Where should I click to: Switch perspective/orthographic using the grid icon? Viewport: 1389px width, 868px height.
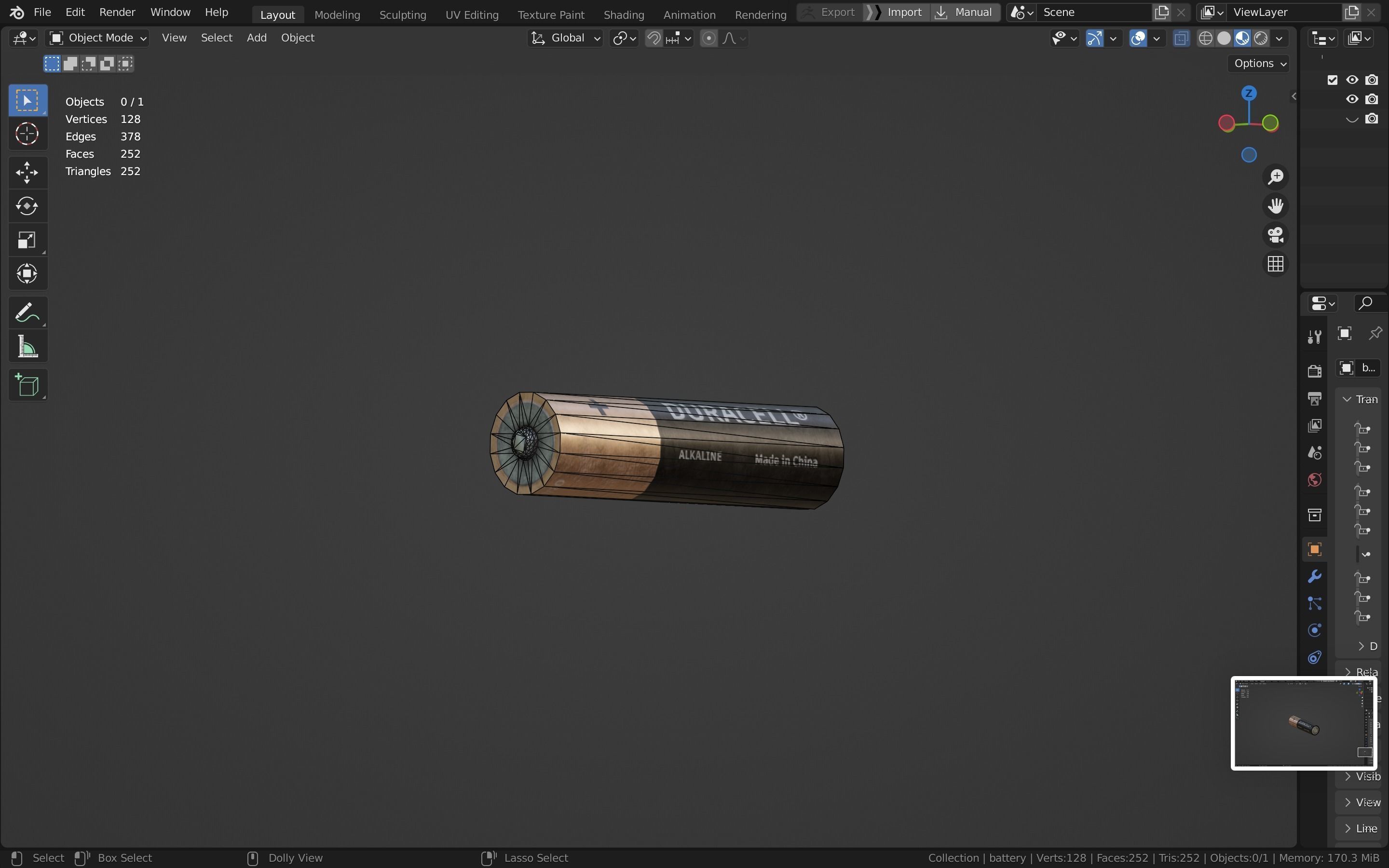tap(1275, 264)
